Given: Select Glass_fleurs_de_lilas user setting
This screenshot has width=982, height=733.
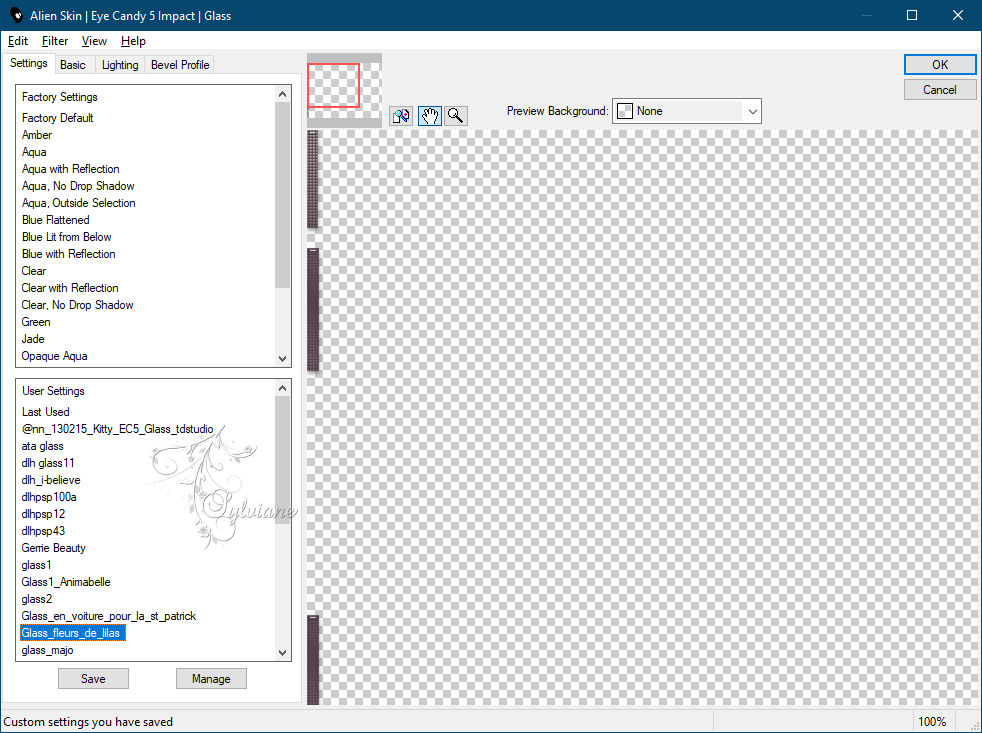Looking at the screenshot, I should click(x=73, y=633).
